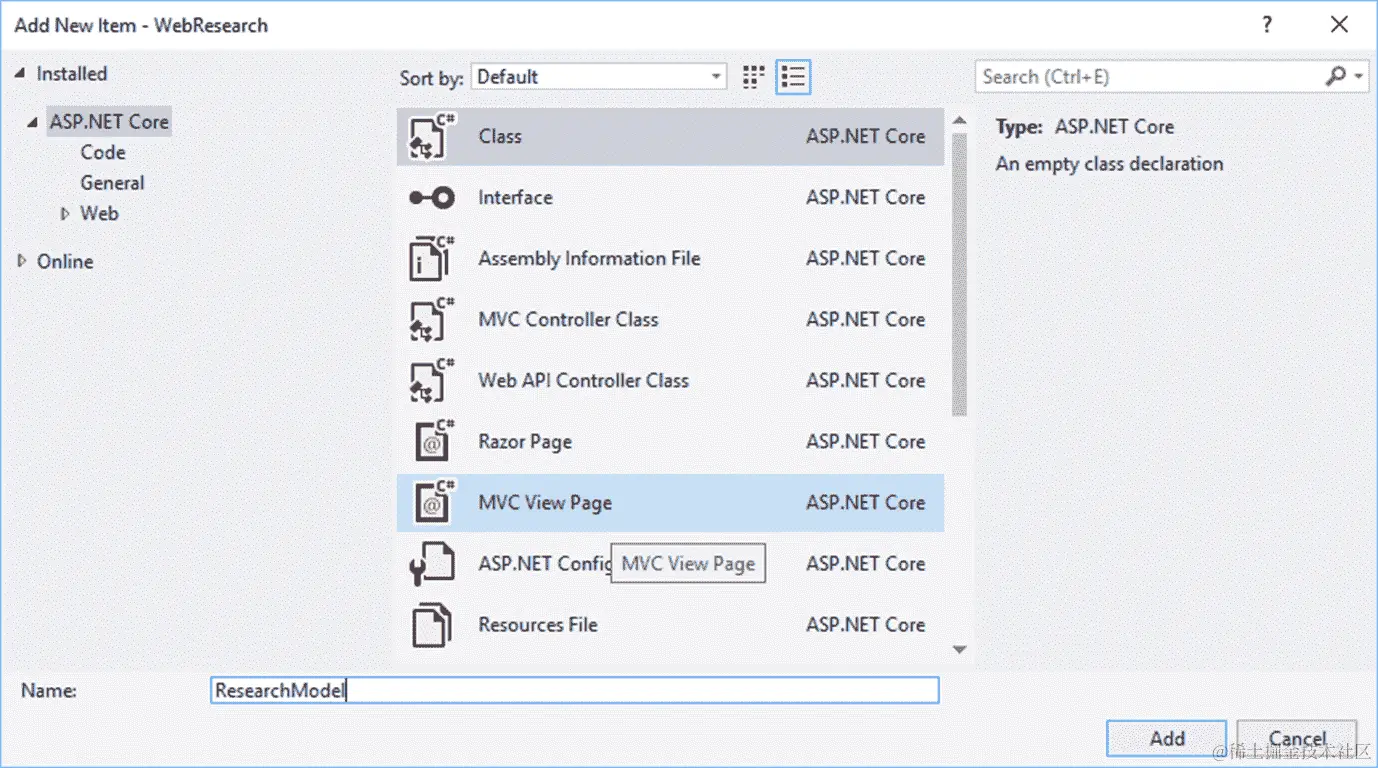Click the template list scroll down arrow
Viewport: 1378px width, 768px height.
click(x=960, y=650)
